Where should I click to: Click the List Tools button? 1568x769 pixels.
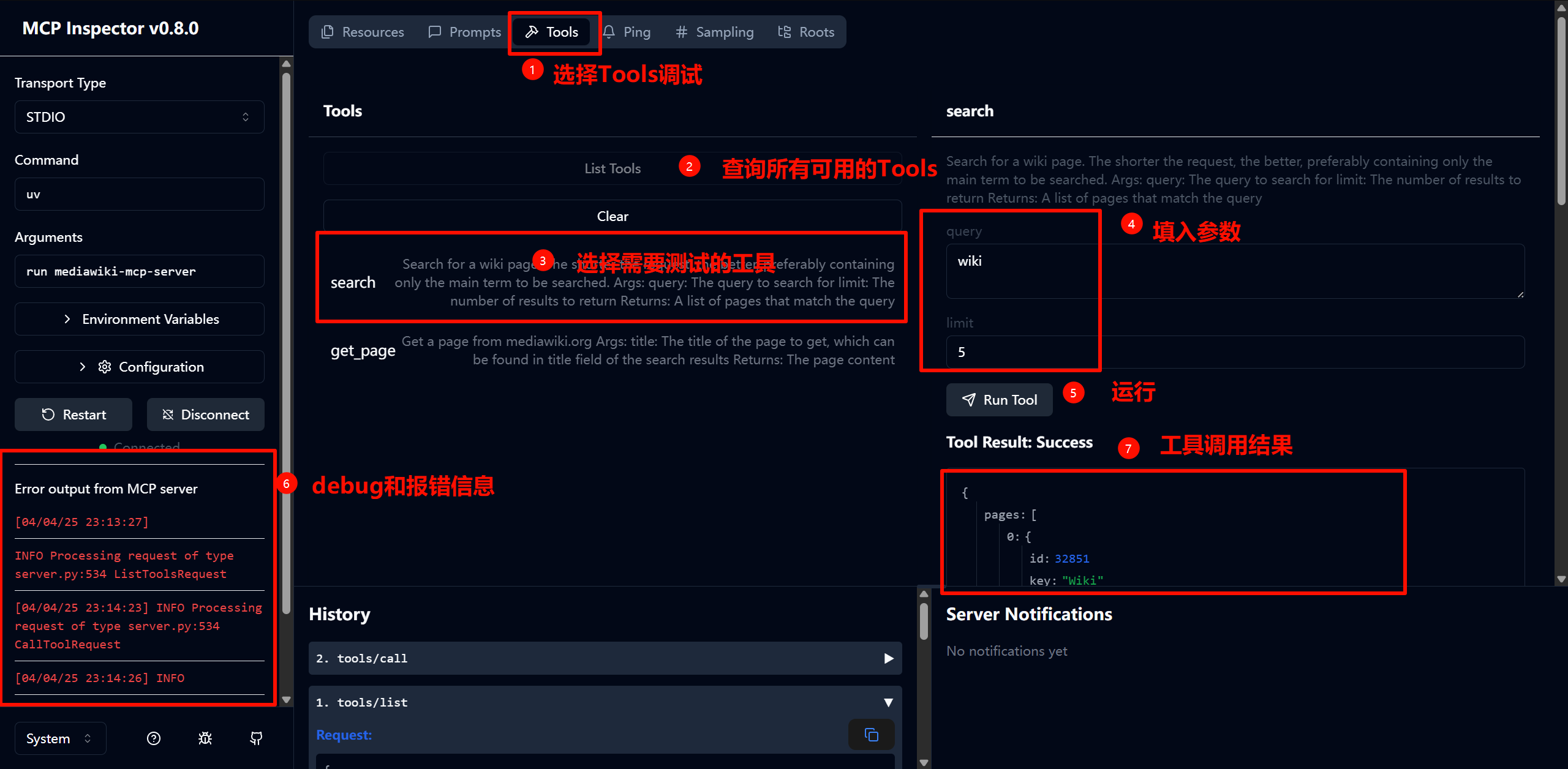tap(612, 168)
